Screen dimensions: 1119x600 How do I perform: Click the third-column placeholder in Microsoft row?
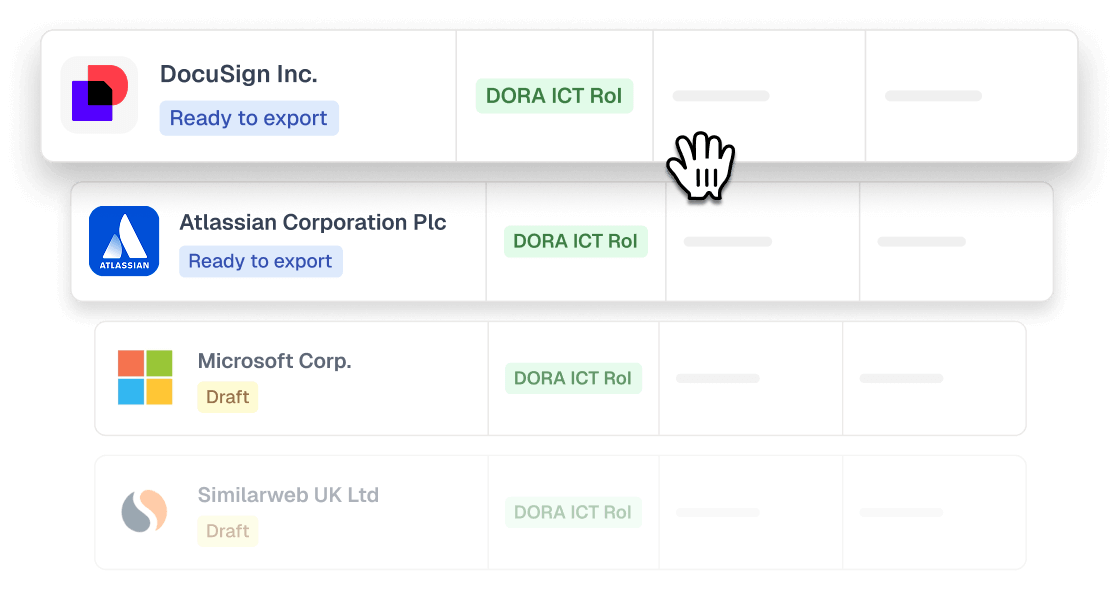[717, 378]
